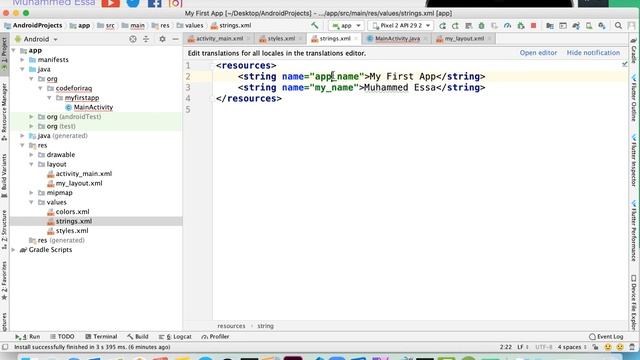Expand the drawable folder
The image size is (640, 360).
(x=32, y=155)
